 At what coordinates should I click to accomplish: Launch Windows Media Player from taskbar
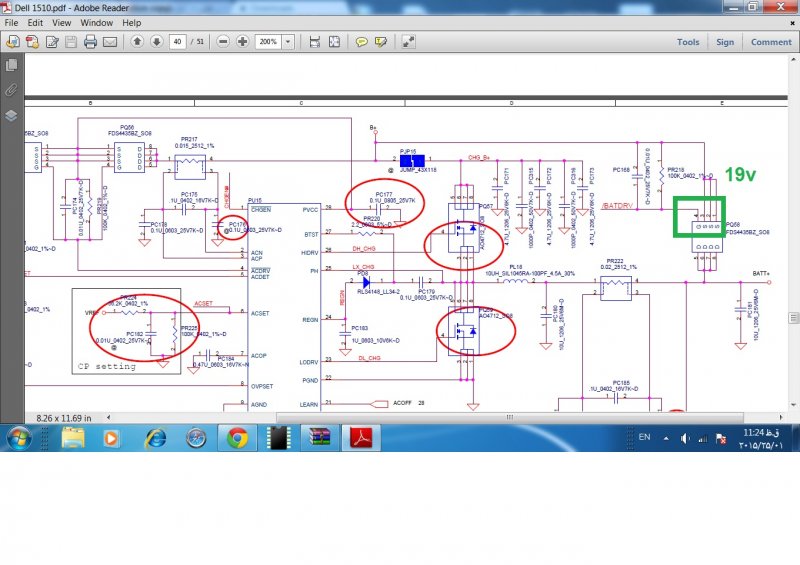[111, 438]
